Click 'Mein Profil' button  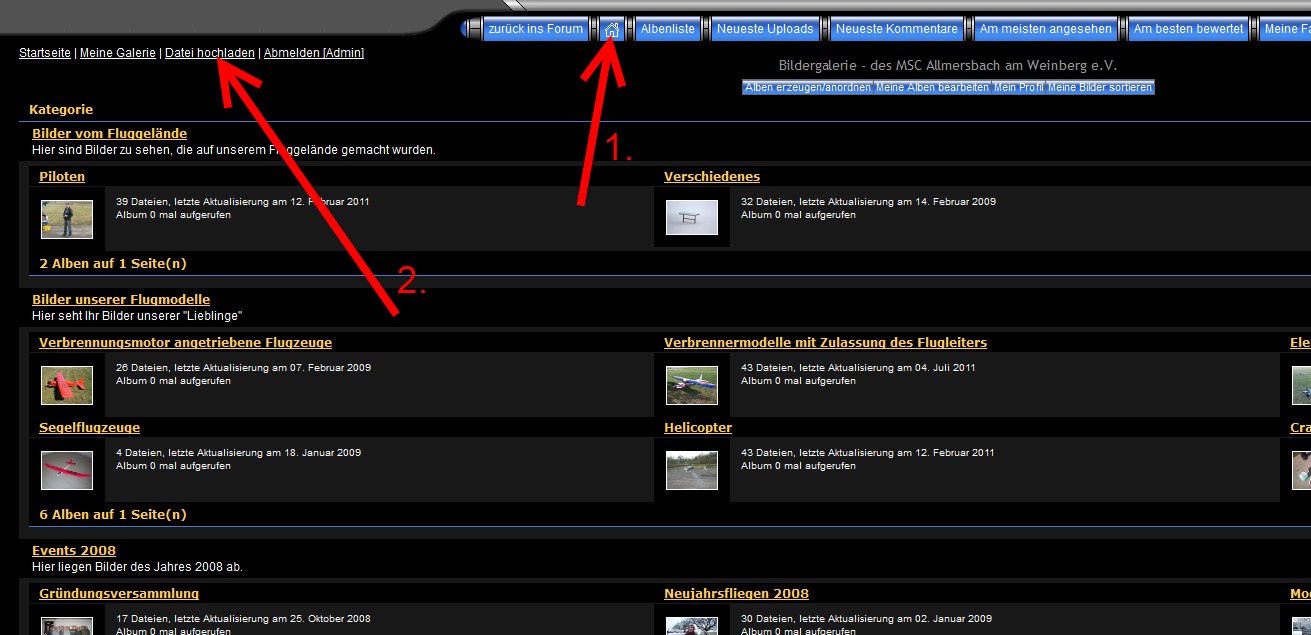click(x=1018, y=88)
